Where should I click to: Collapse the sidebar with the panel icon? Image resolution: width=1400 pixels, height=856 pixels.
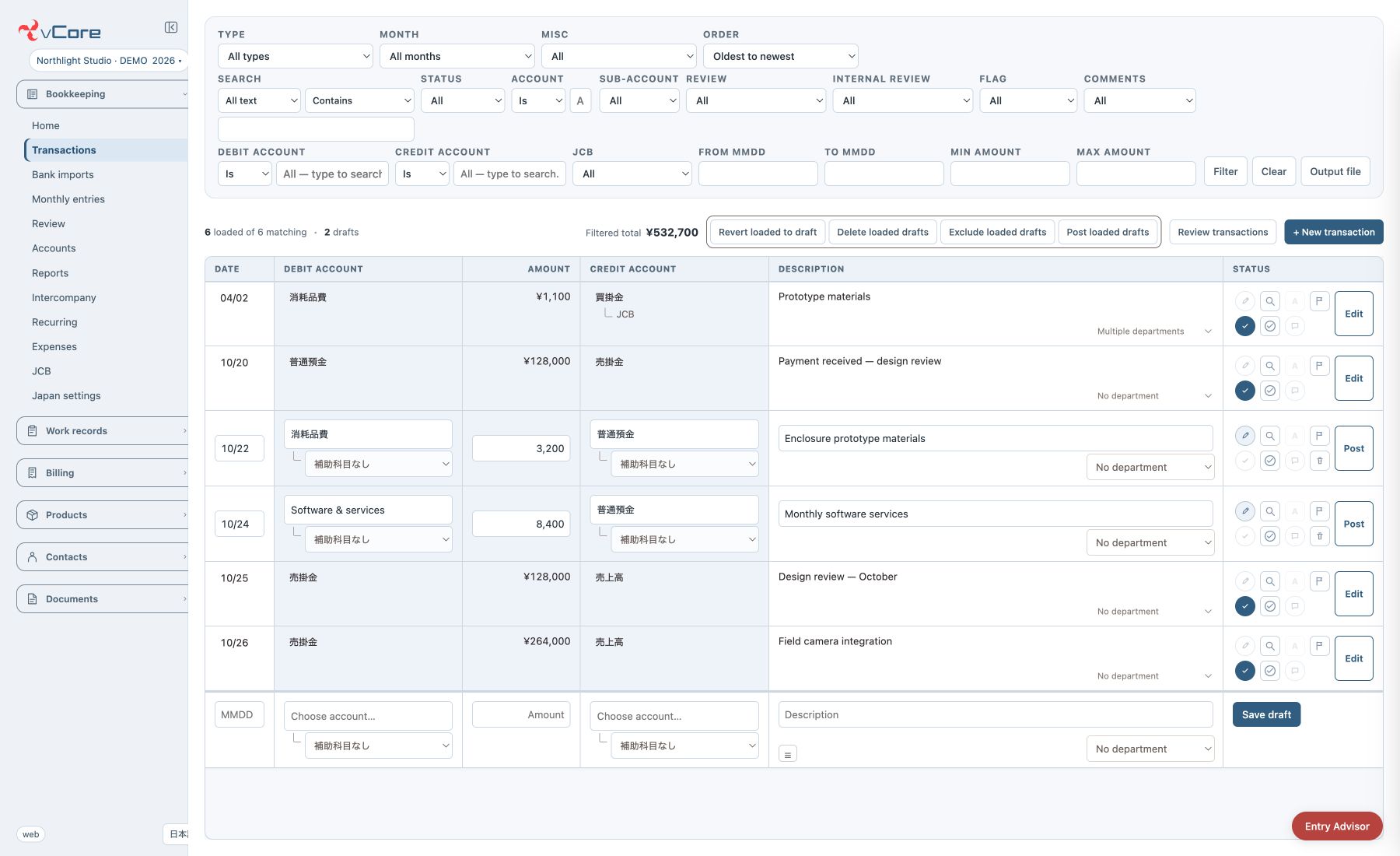click(171, 28)
